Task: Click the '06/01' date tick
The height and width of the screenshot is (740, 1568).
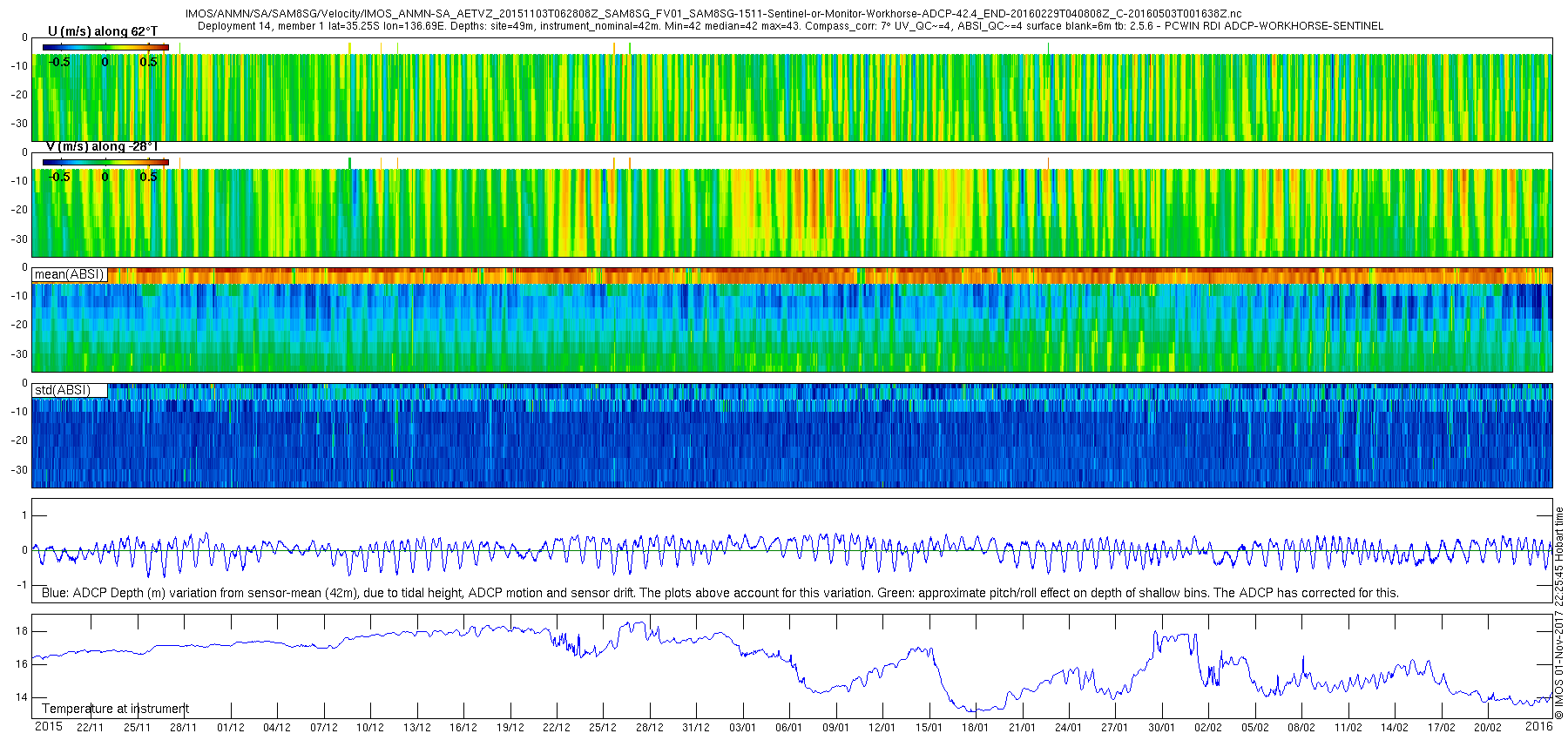Action: pyautogui.click(x=789, y=728)
